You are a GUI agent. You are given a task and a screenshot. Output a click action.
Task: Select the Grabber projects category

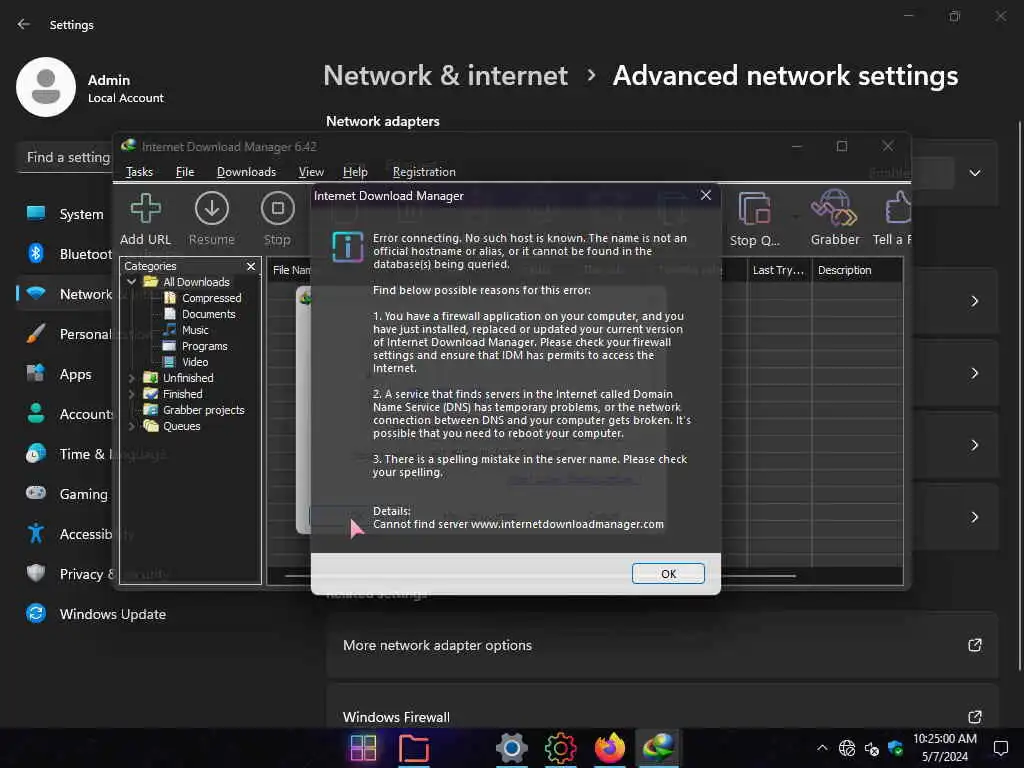pos(203,410)
